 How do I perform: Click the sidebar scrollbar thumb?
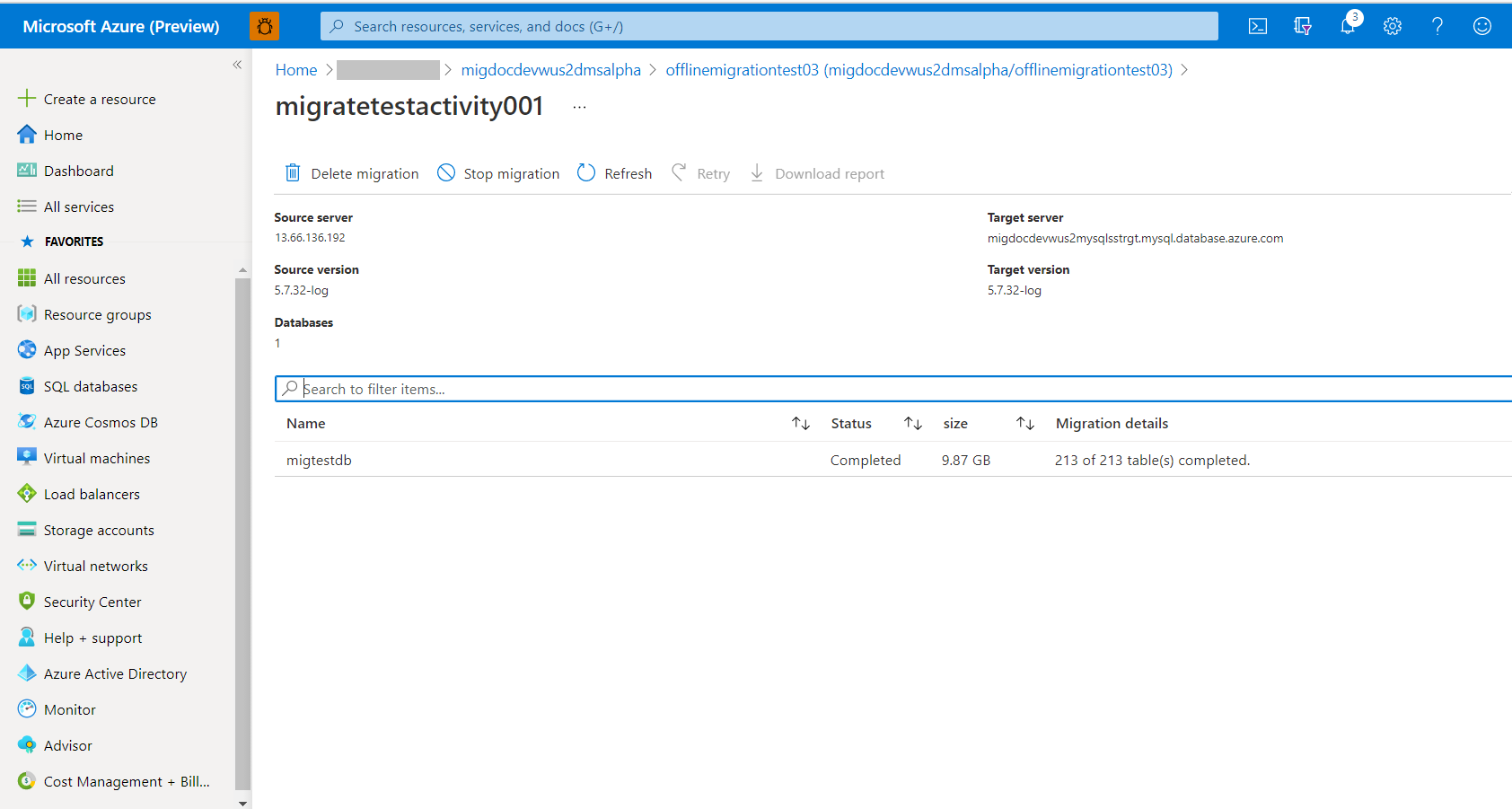[x=242, y=534]
